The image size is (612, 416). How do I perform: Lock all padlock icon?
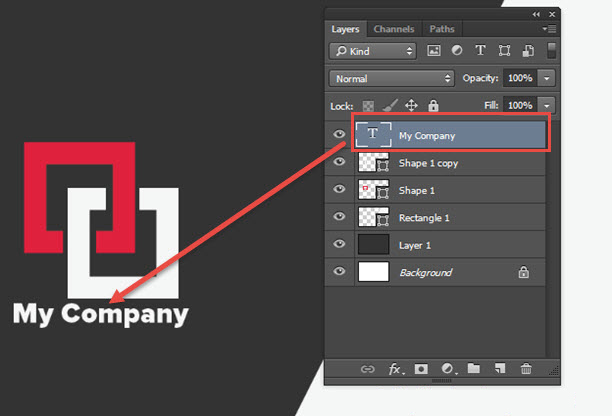click(433, 105)
